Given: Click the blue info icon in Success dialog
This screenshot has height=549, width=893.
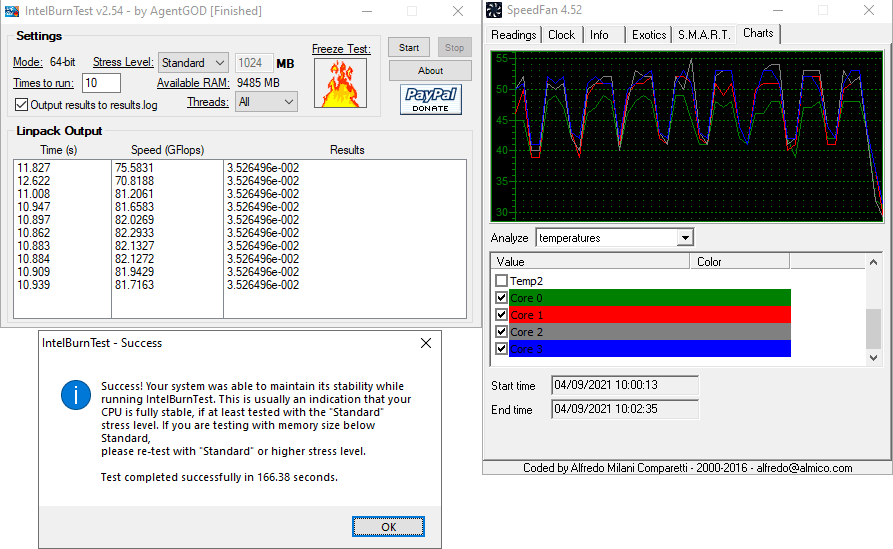Looking at the screenshot, I should (x=76, y=395).
